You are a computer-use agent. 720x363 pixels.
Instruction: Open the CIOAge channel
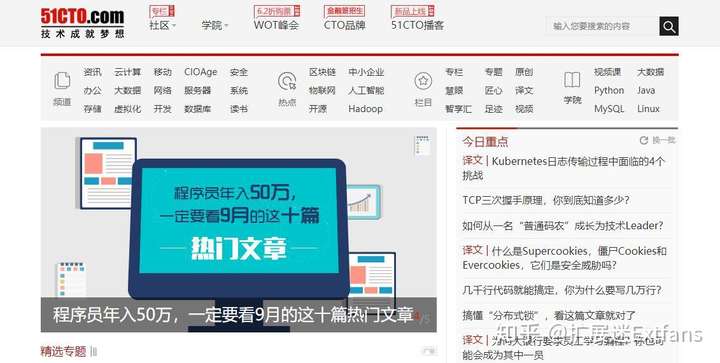click(x=201, y=72)
